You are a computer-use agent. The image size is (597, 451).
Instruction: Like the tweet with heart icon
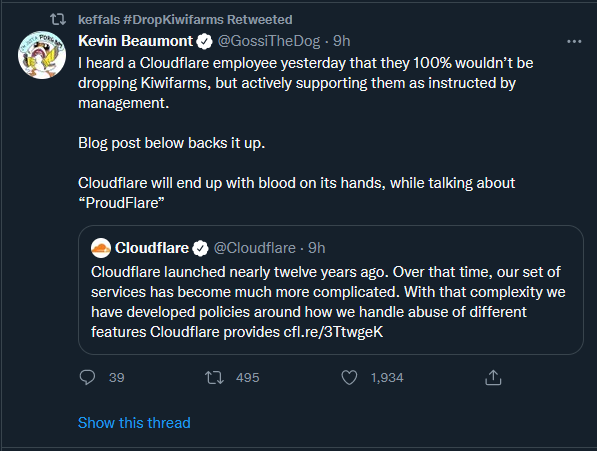point(349,378)
